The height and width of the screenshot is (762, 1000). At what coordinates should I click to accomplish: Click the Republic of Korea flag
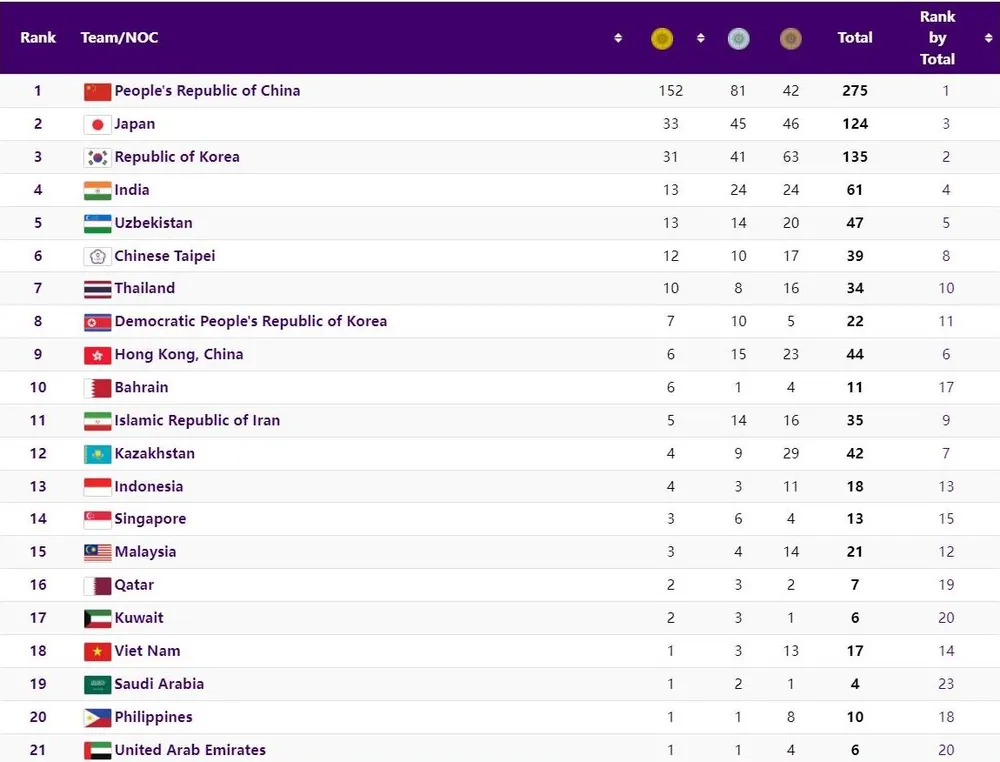coord(97,158)
